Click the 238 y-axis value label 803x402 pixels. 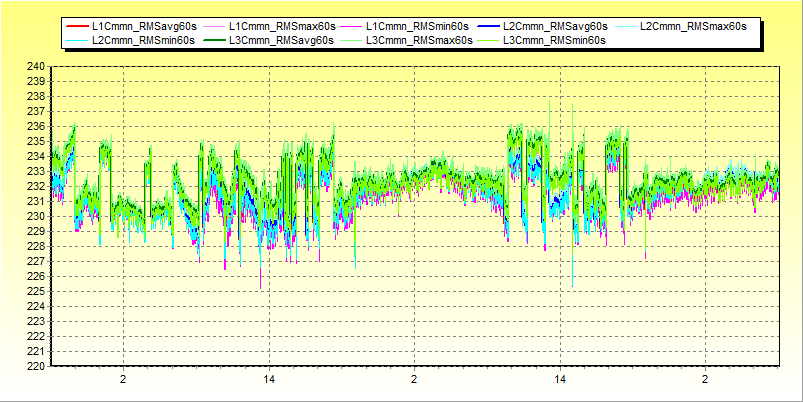click(35, 96)
